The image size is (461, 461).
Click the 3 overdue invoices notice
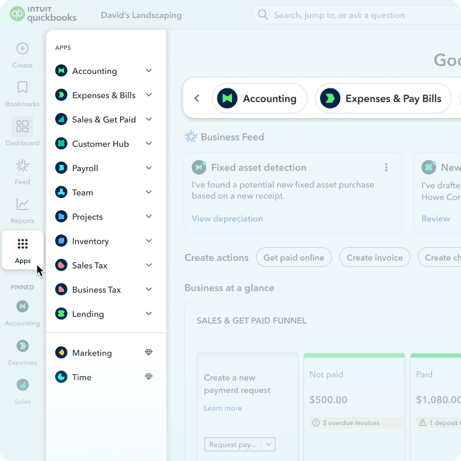(355, 423)
